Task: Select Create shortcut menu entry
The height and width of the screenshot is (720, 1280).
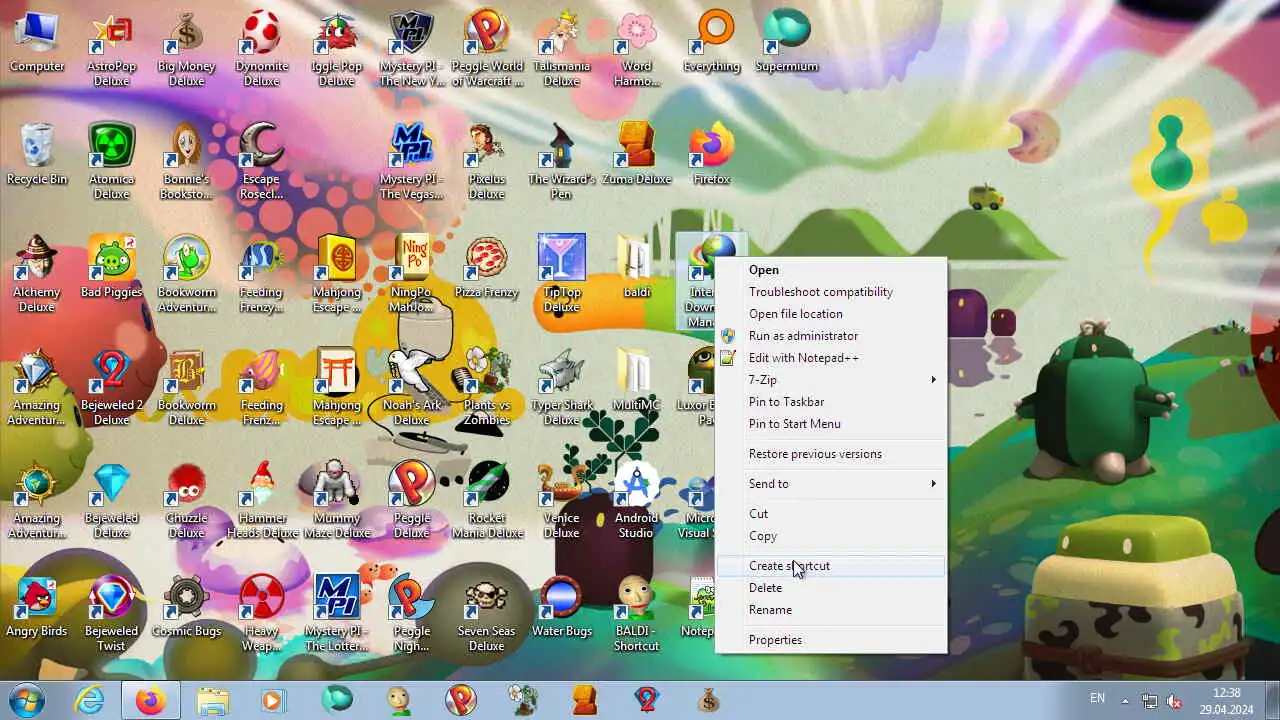Action: [x=831, y=566]
